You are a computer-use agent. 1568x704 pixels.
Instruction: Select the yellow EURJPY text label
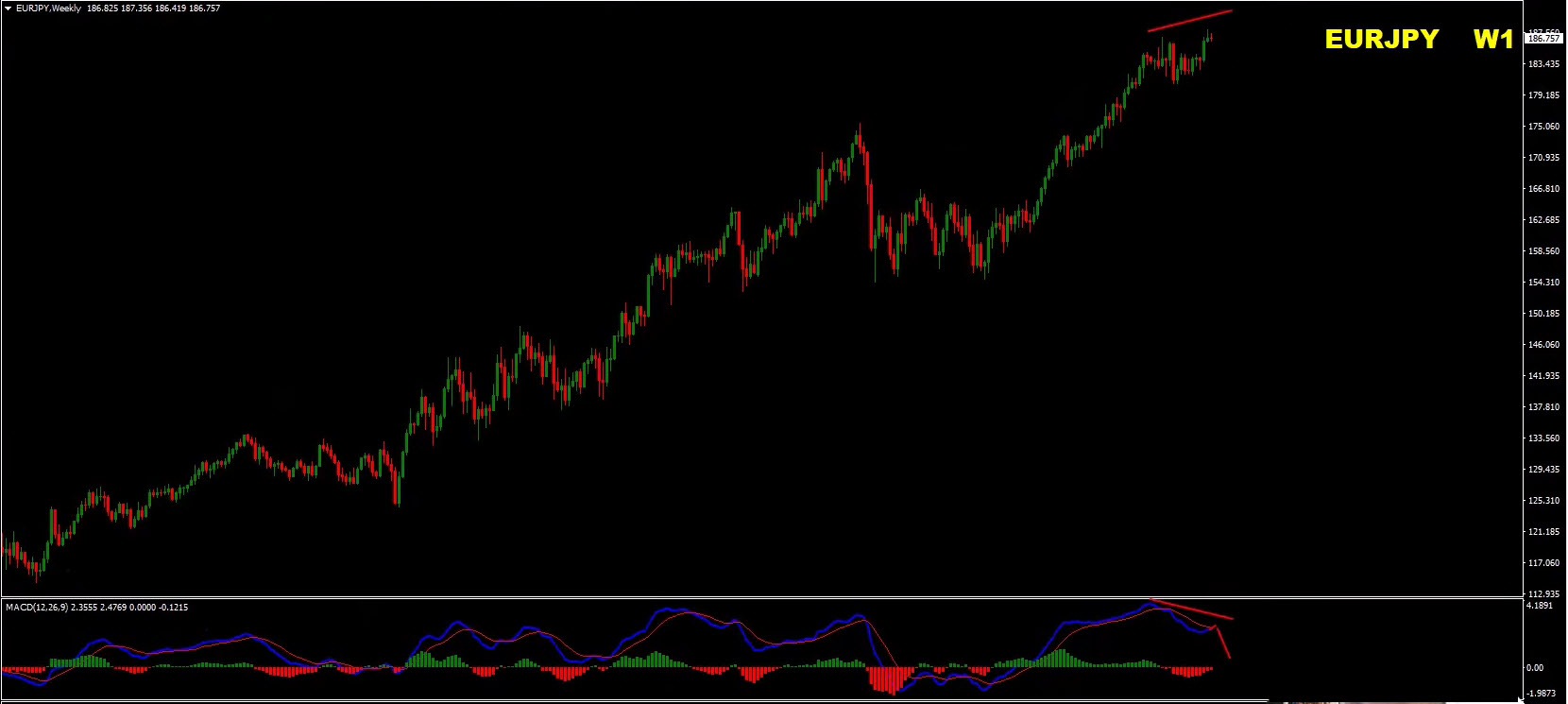coord(1381,40)
